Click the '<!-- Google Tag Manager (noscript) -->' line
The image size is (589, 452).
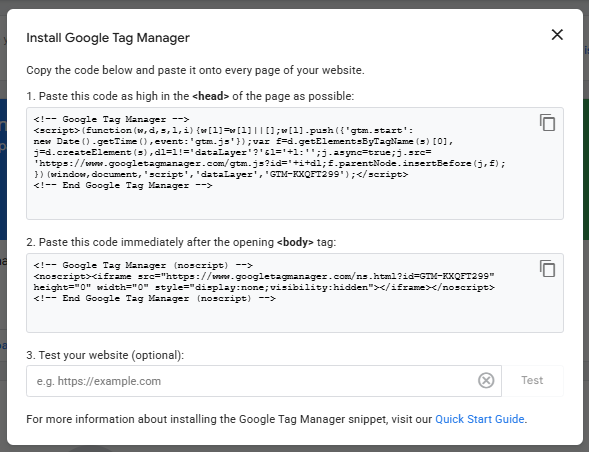tap(143, 265)
